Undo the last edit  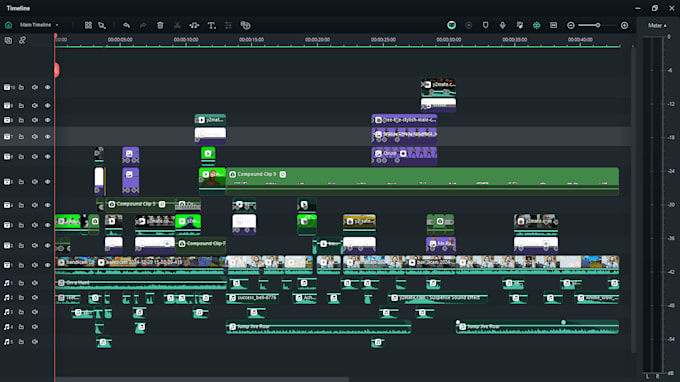pyautogui.click(x=126, y=25)
